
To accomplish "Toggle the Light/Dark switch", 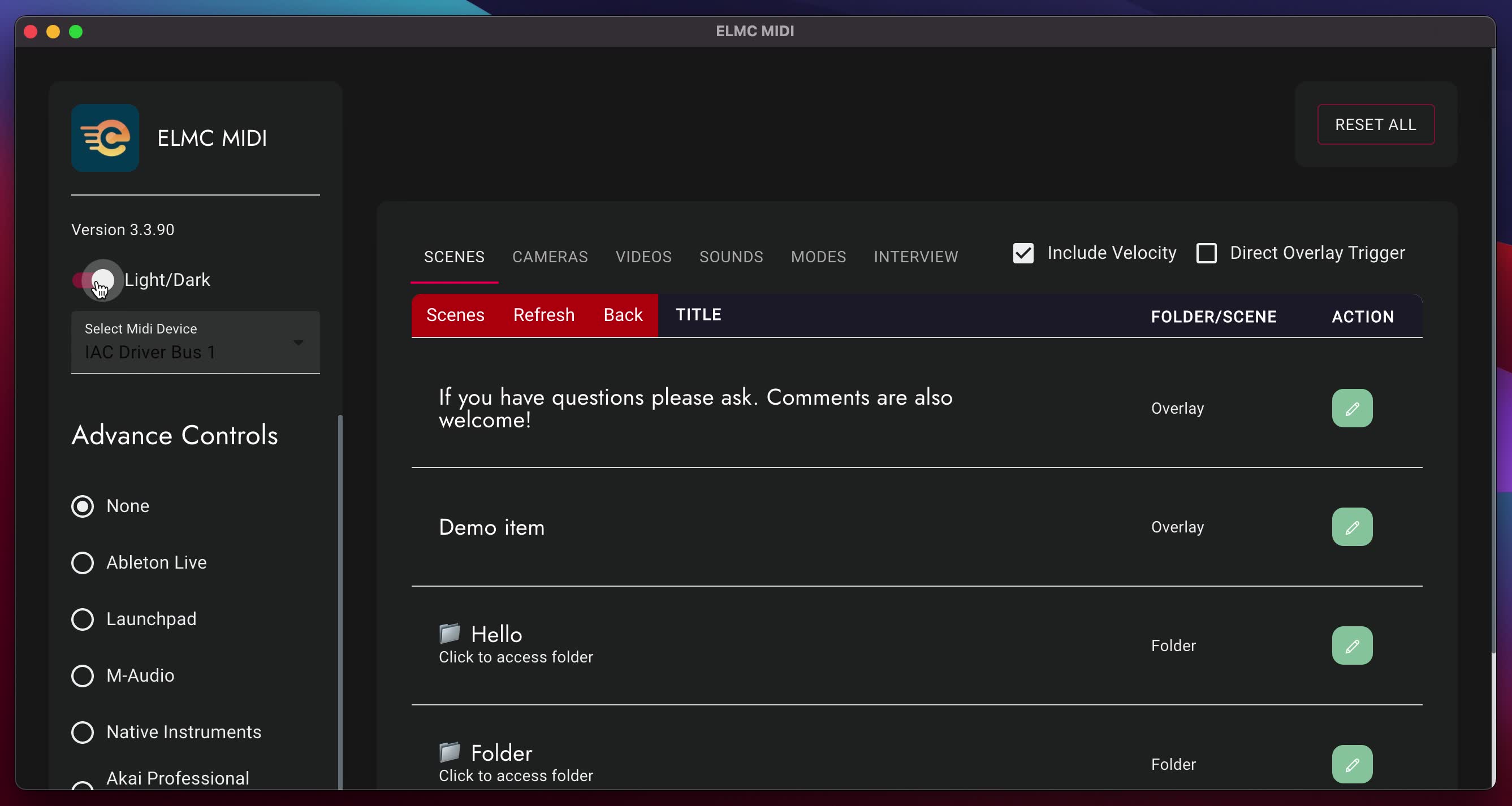I will 94,280.
